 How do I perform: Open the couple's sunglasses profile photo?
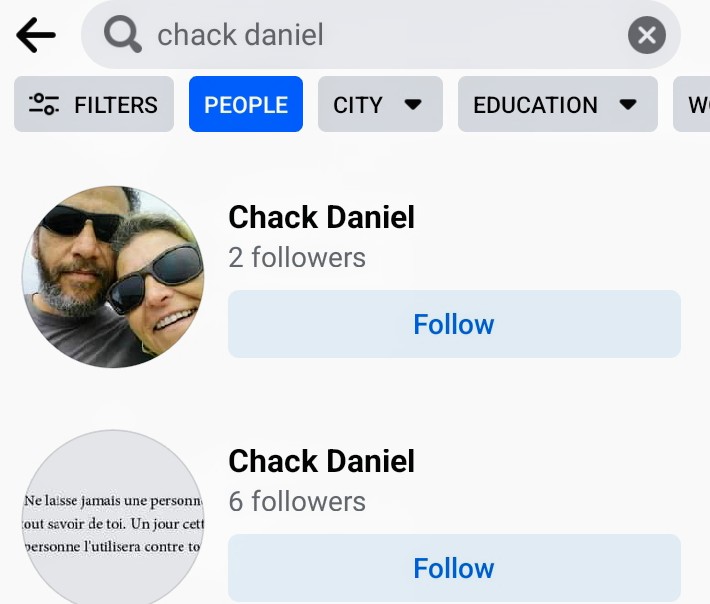[113, 277]
